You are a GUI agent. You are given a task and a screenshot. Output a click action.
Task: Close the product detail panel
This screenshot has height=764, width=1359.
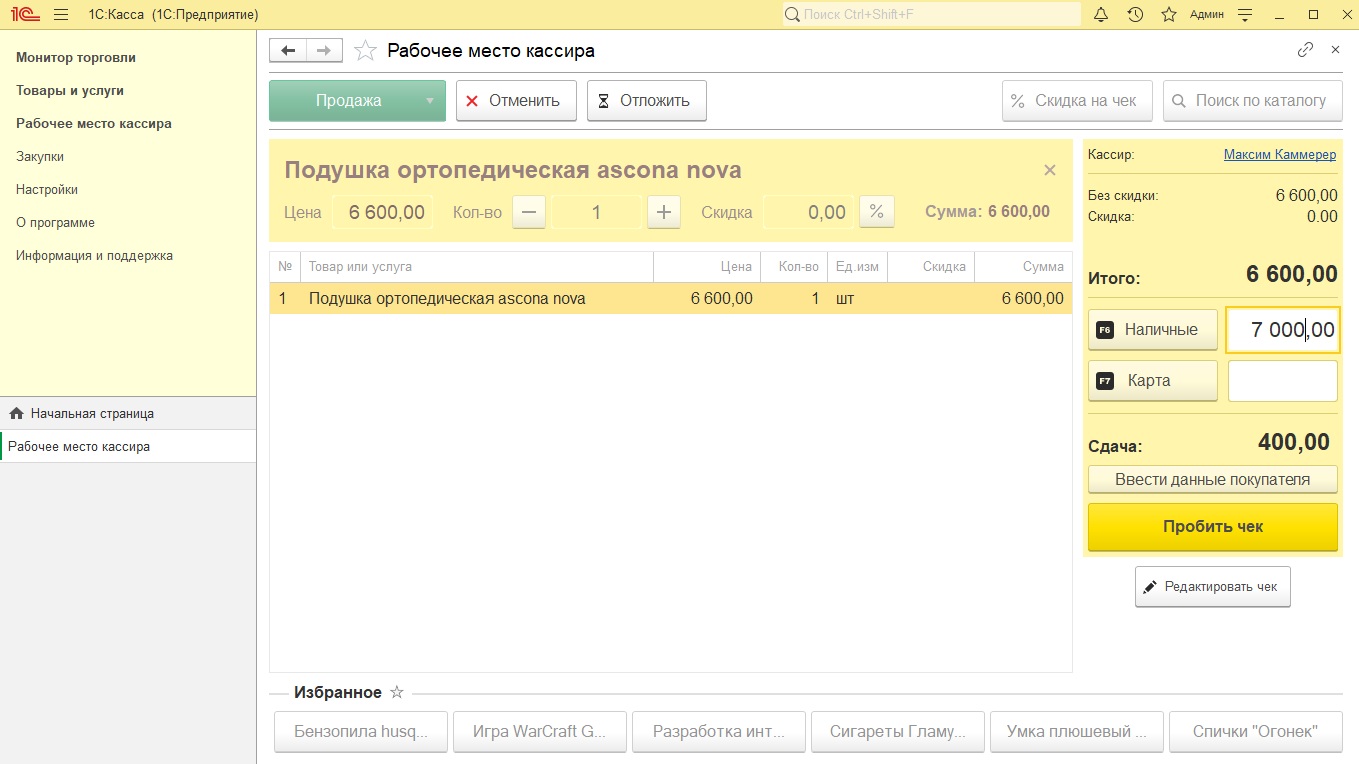[x=1050, y=170]
